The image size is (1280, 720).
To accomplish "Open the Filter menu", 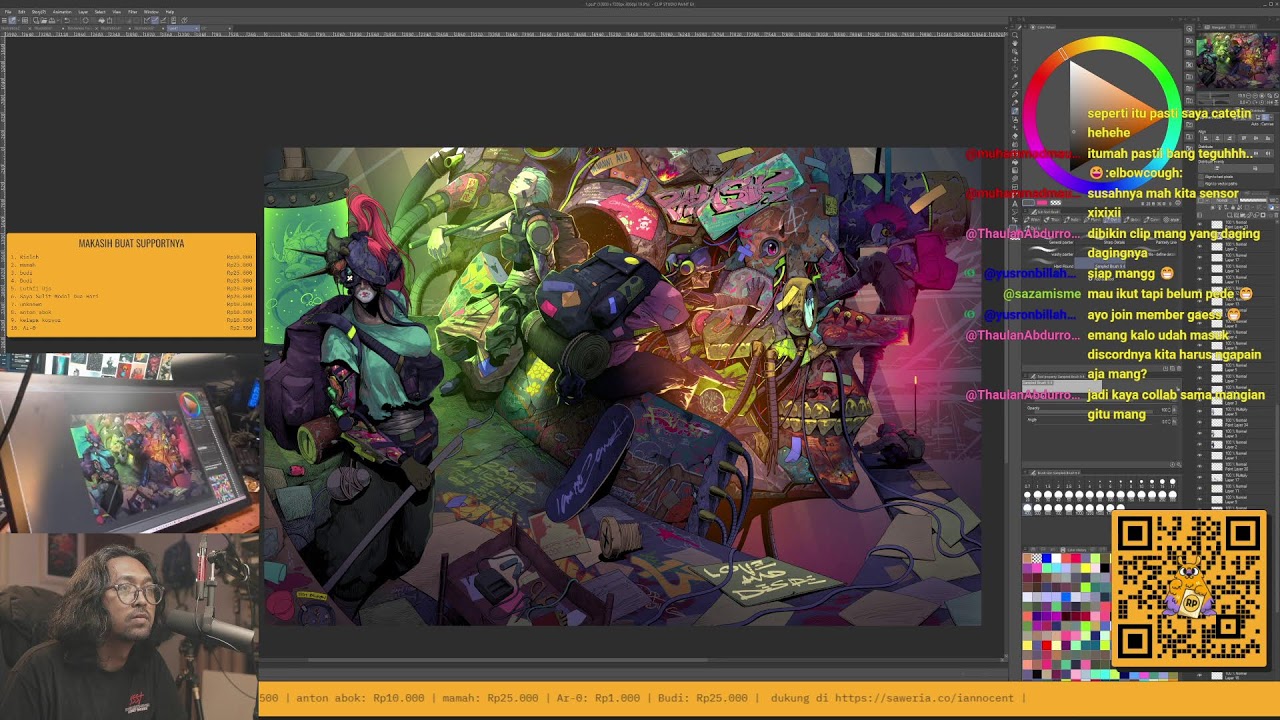I will tap(133, 12).
